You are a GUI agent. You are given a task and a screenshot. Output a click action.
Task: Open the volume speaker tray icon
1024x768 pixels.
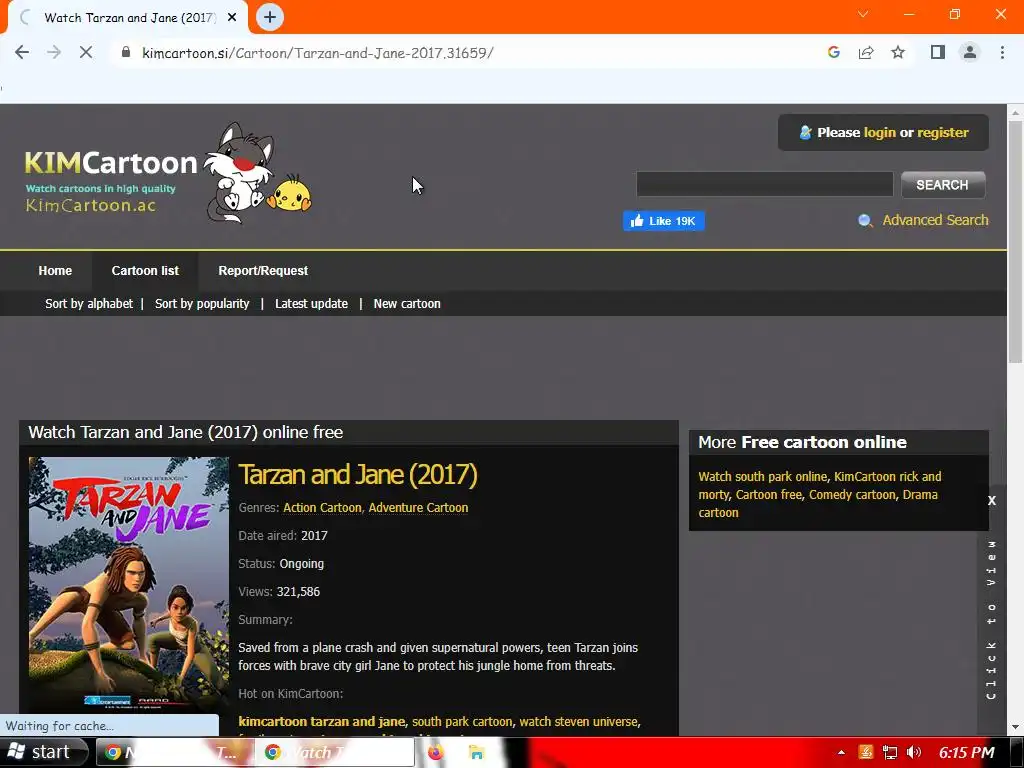click(914, 752)
